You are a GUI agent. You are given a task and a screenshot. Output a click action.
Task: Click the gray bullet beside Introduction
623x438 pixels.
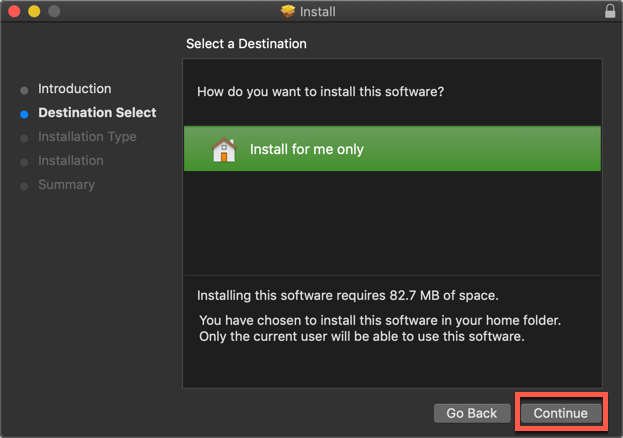25,90
